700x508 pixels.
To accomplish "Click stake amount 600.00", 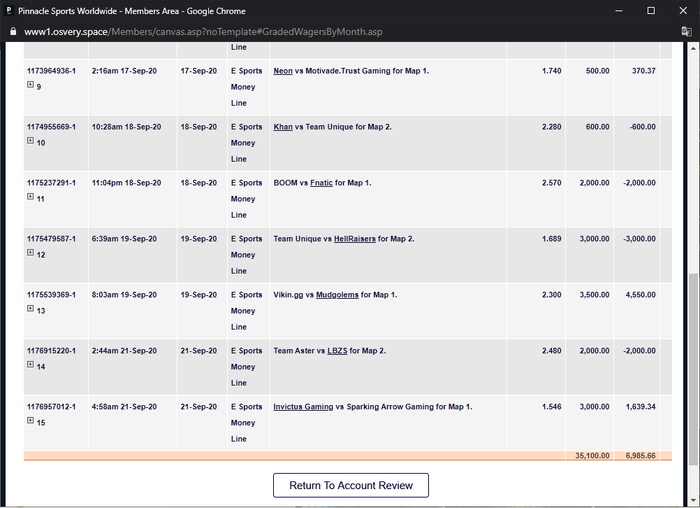I will point(597,127).
